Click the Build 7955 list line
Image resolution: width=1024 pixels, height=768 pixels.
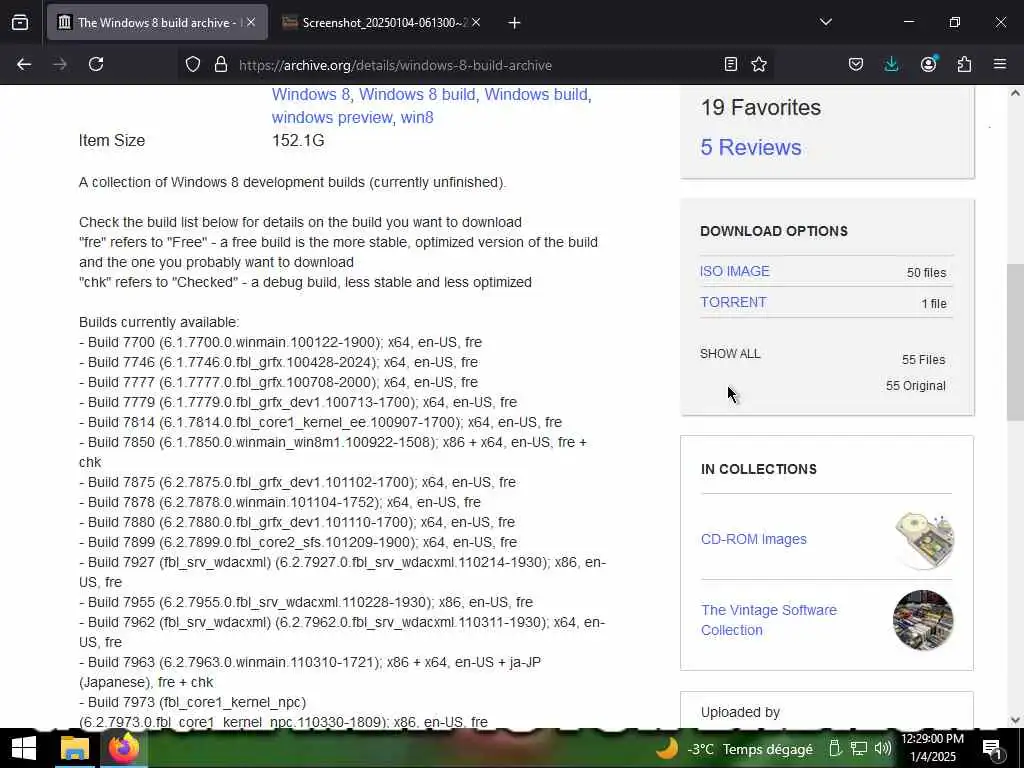[306, 603]
